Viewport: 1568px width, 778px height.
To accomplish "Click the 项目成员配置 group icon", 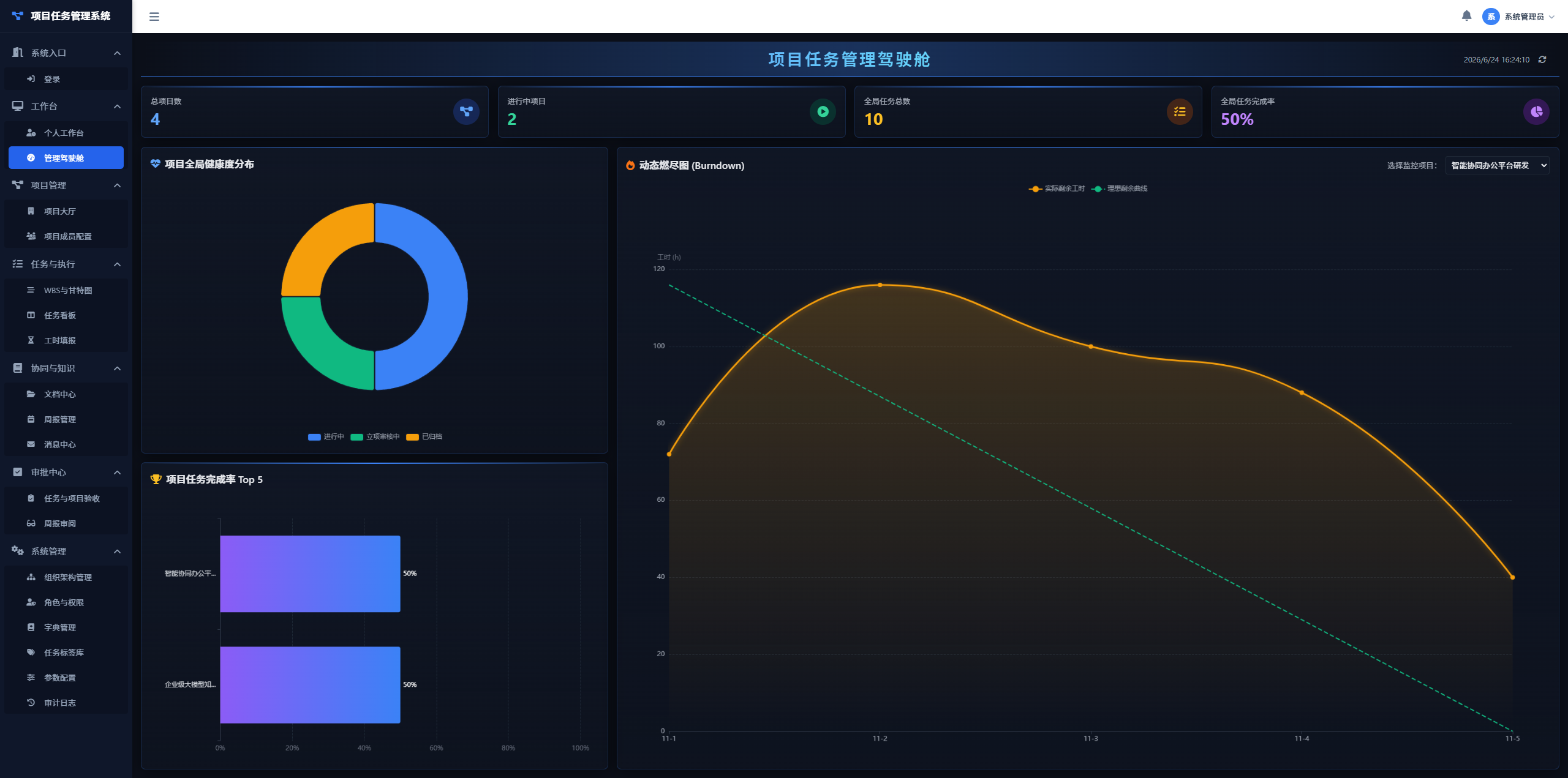I will click(31, 236).
